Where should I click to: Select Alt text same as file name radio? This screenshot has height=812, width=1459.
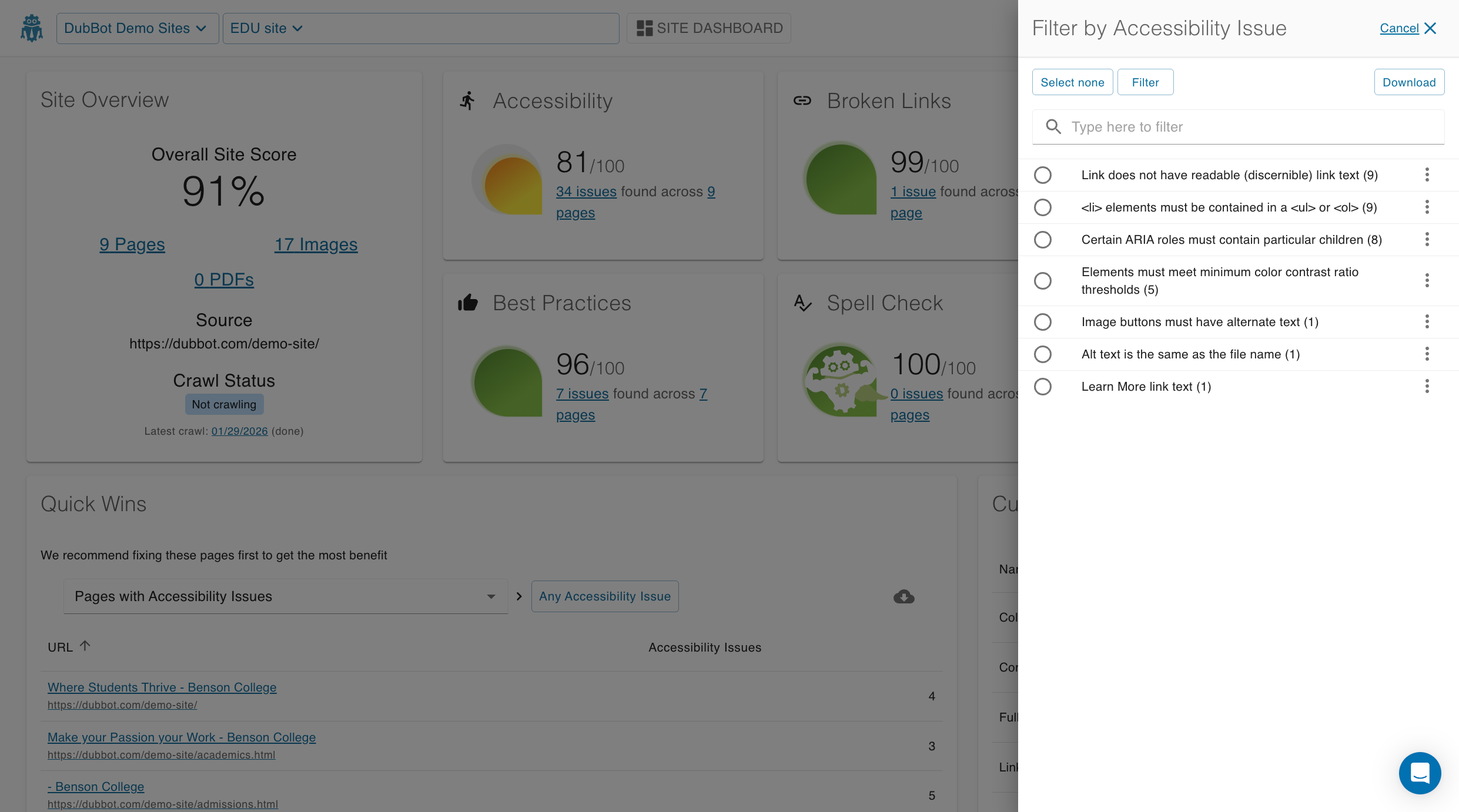point(1043,354)
